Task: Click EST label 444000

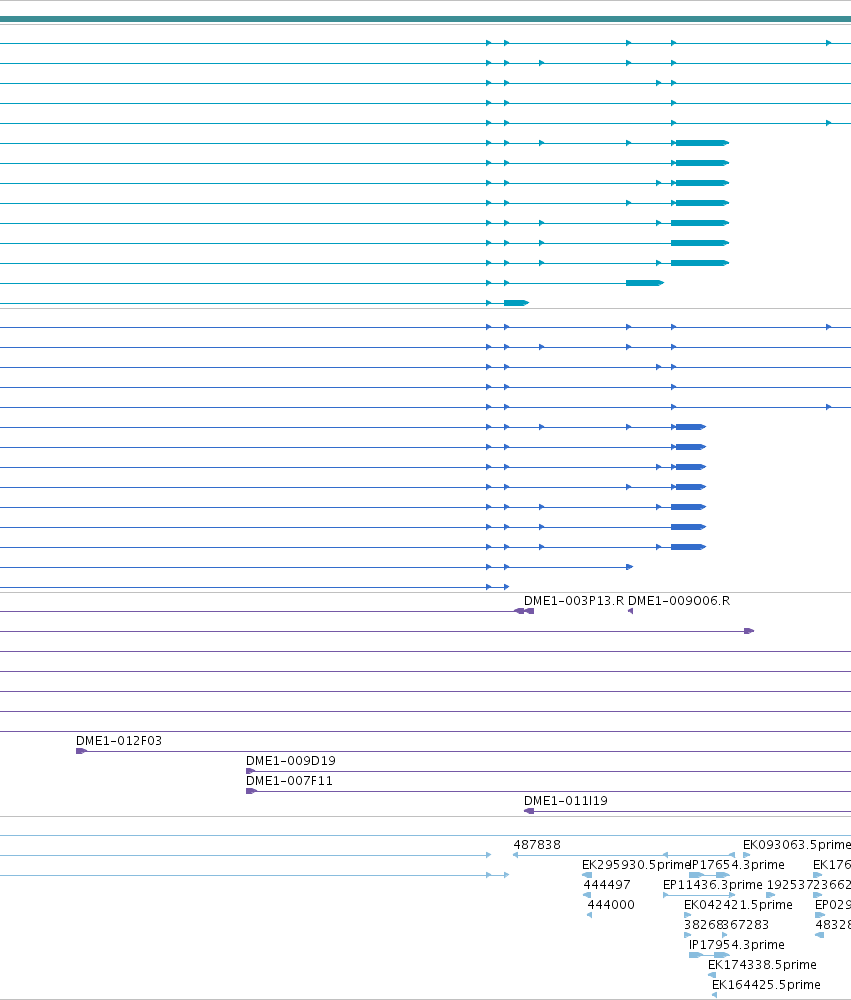Action: [x=610, y=904]
